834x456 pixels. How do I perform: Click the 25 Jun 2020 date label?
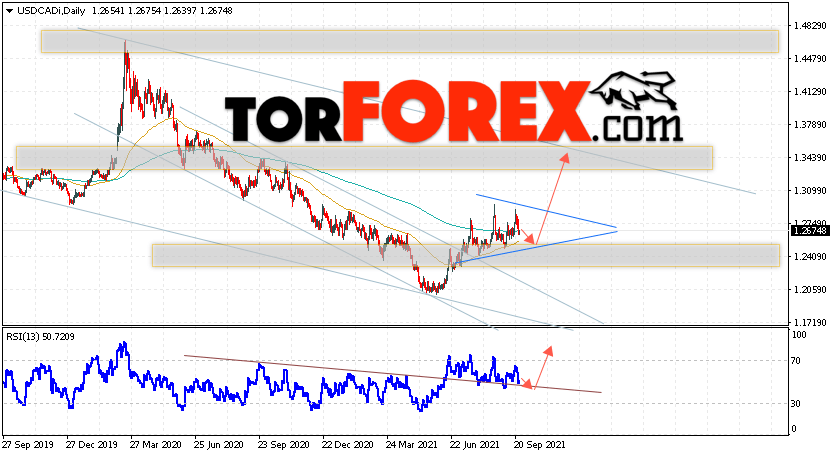(219, 444)
